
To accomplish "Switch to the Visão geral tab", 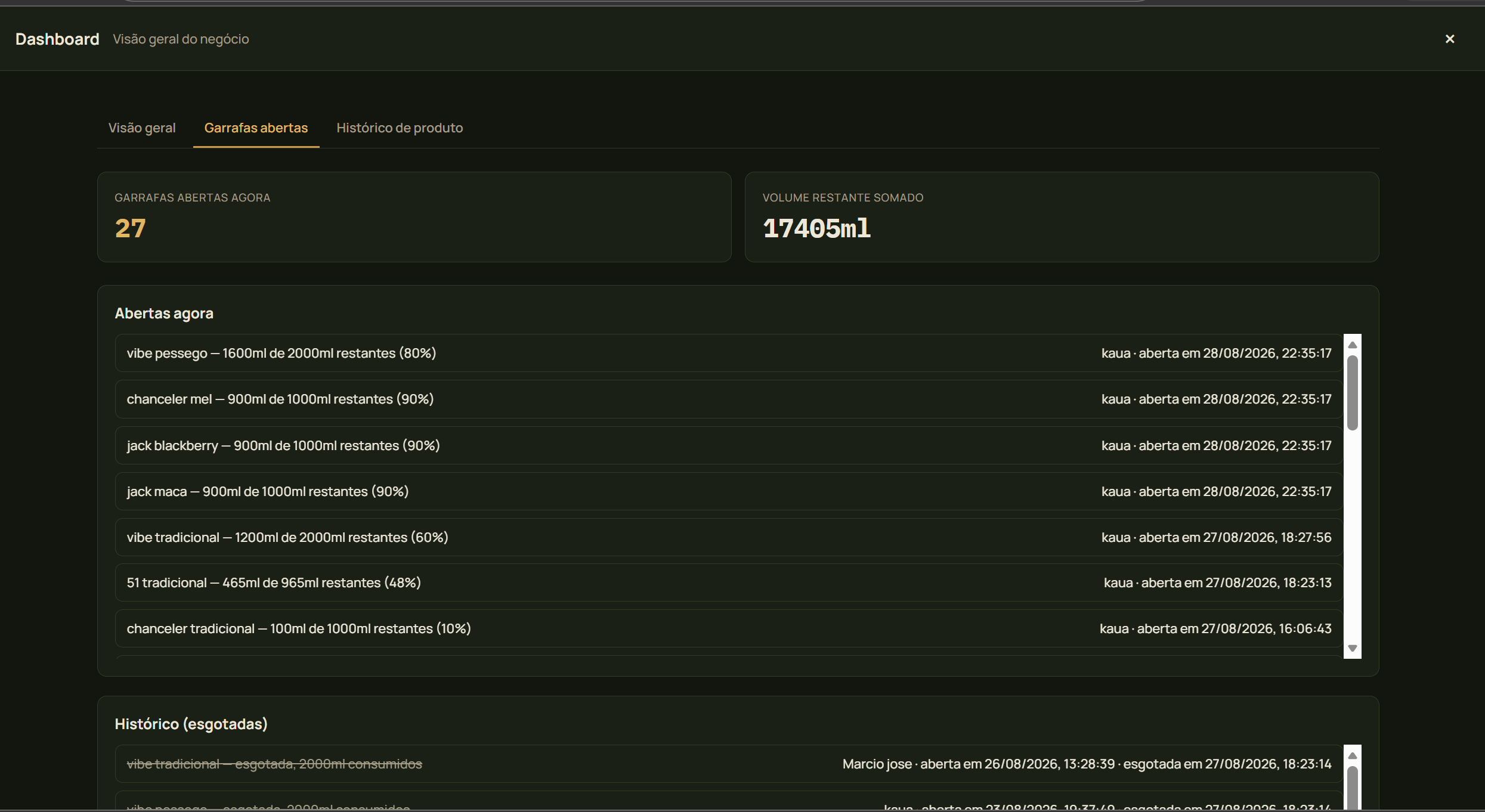I will tap(142, 128).
